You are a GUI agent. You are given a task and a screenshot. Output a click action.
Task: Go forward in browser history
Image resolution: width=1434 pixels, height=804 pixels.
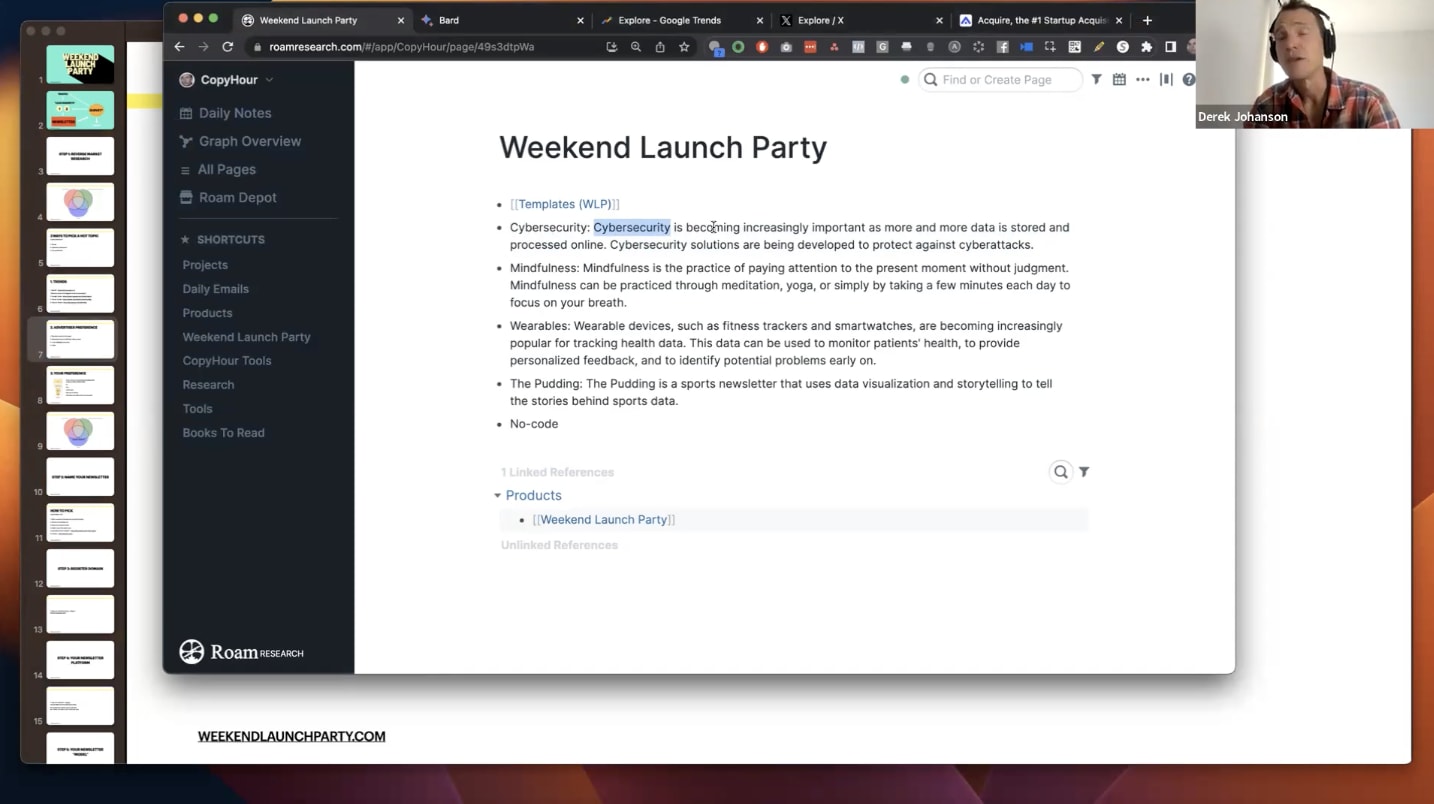point(203,47)
